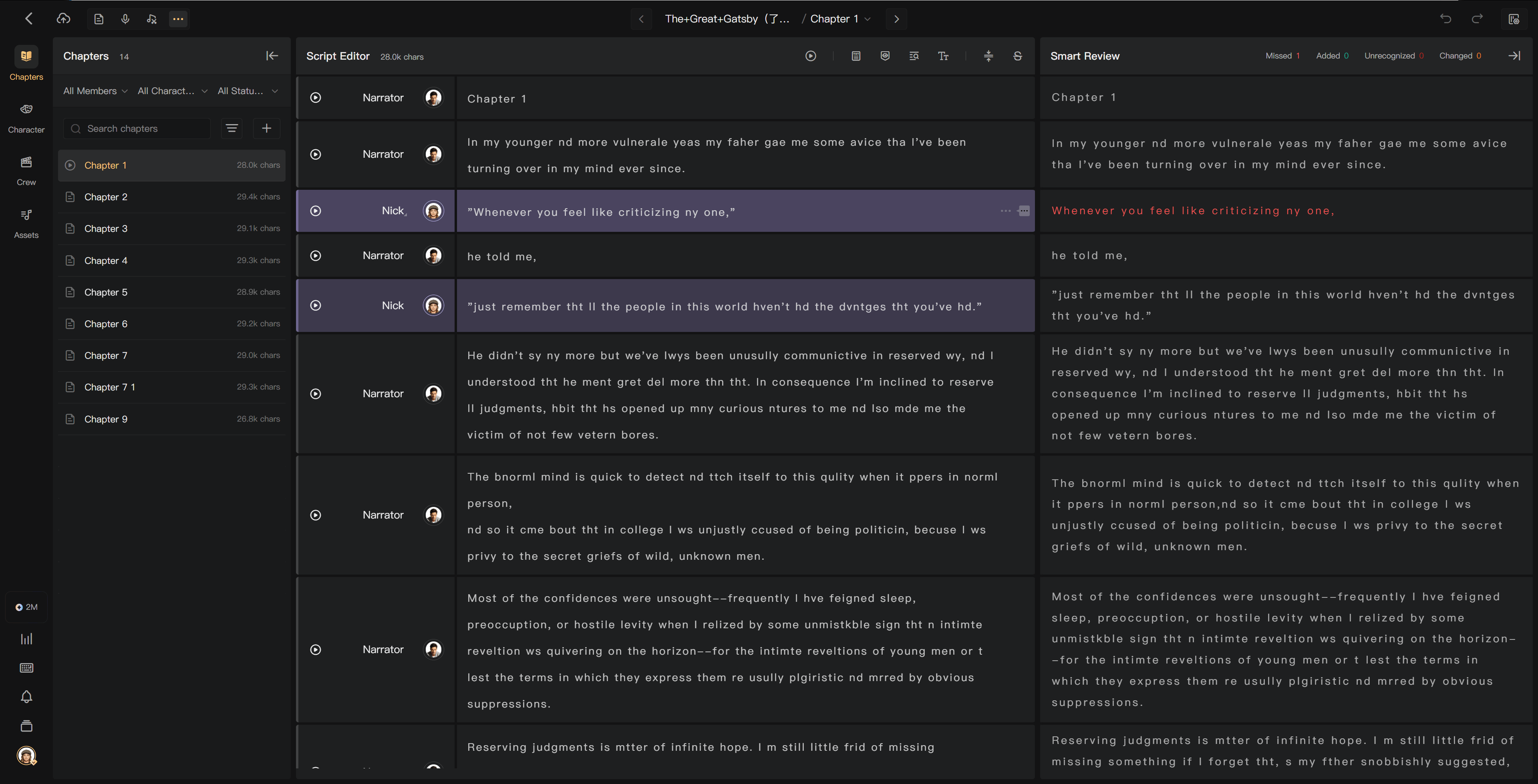1538x784 pixels.
Task: Switch to the Character sidebar tab
Action: click(x=26, y=118)
